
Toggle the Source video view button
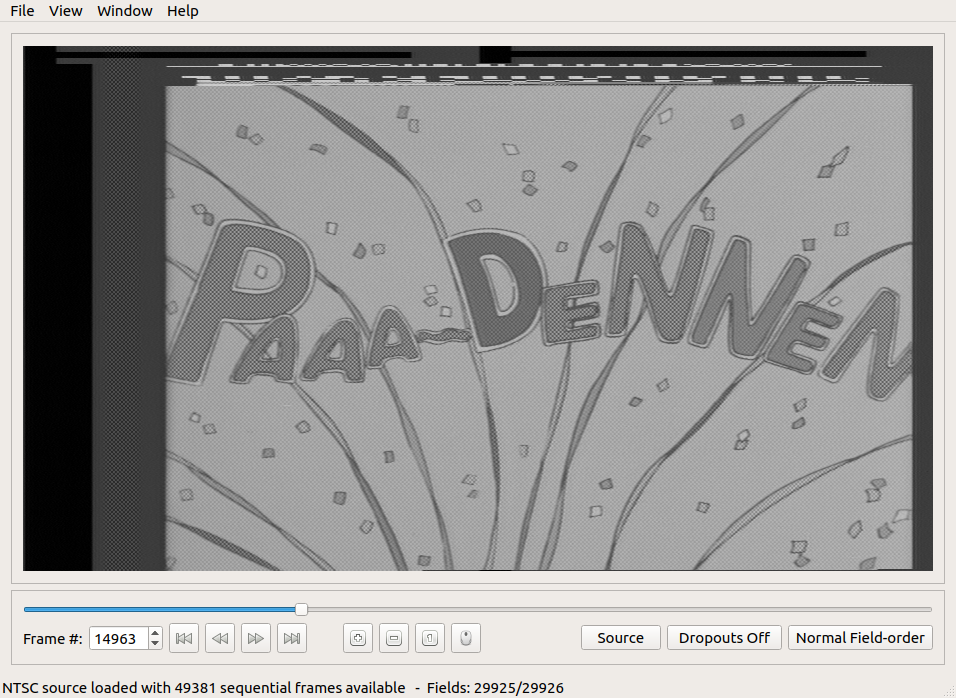pyautogui.click(x=620, y=638)
